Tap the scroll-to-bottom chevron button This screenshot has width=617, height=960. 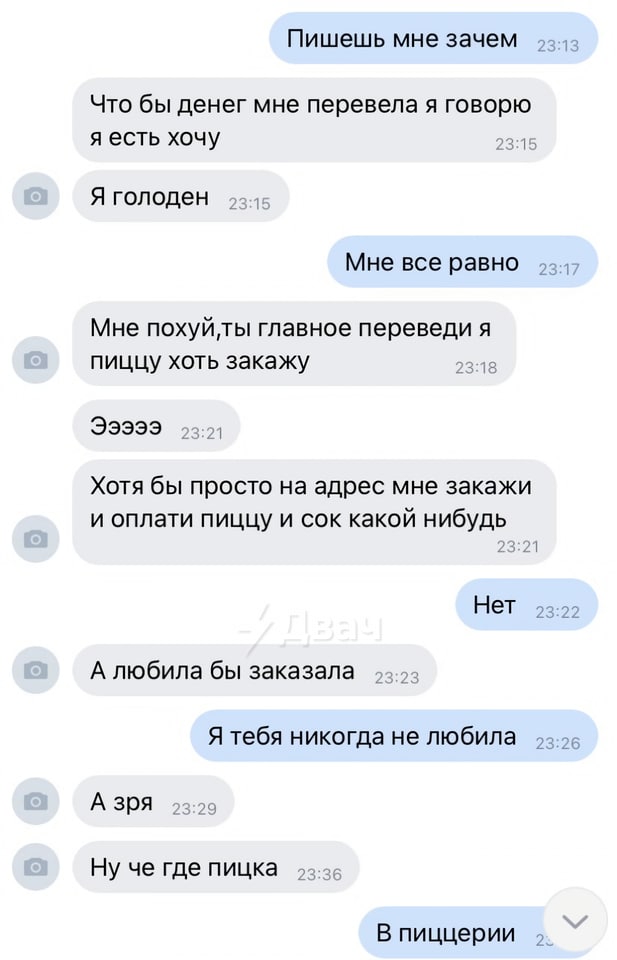pyautogui.click(x=575, y=920)
